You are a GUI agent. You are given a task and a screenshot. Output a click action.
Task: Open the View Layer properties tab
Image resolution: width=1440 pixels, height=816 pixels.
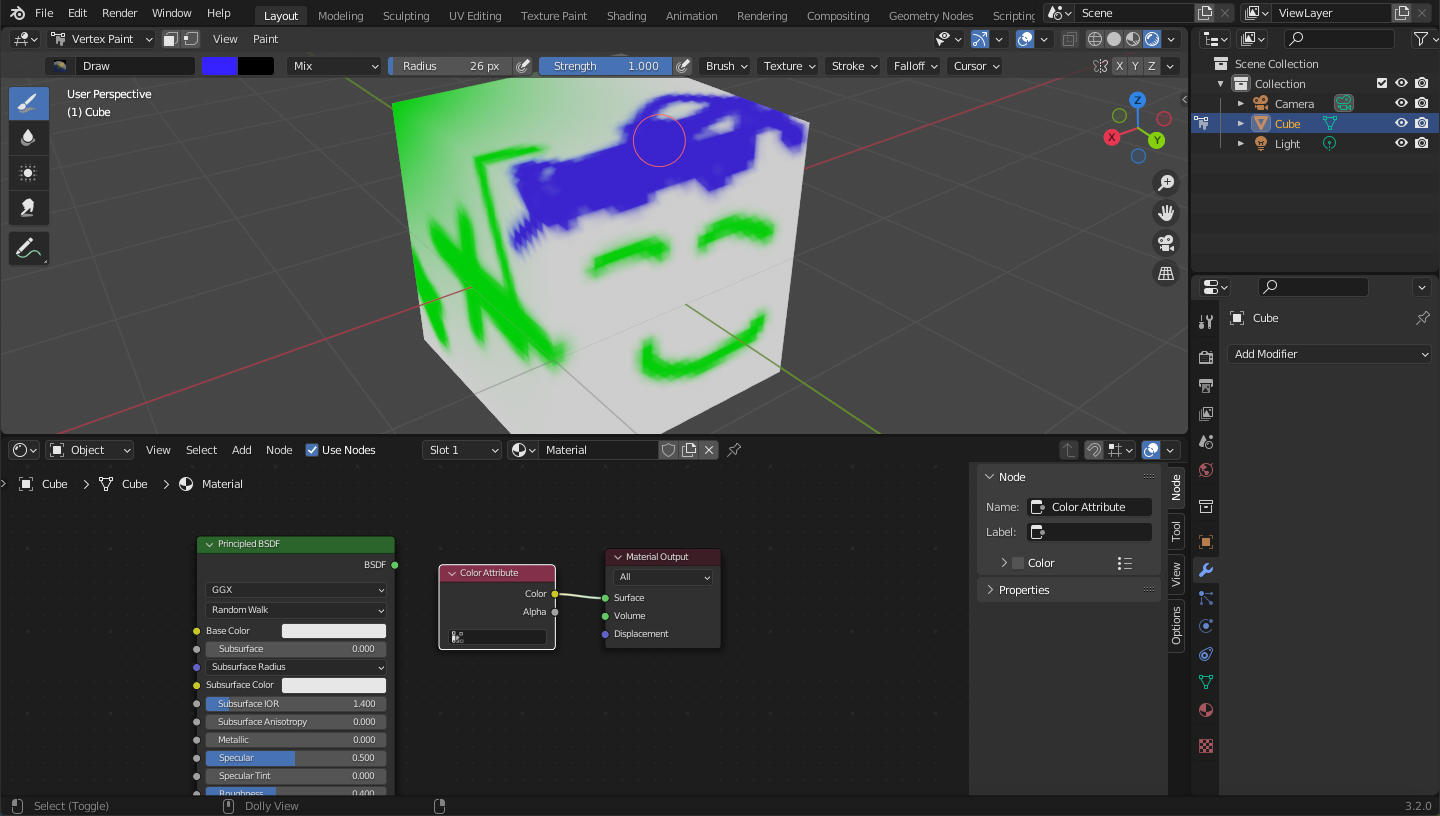[1206, 414]
